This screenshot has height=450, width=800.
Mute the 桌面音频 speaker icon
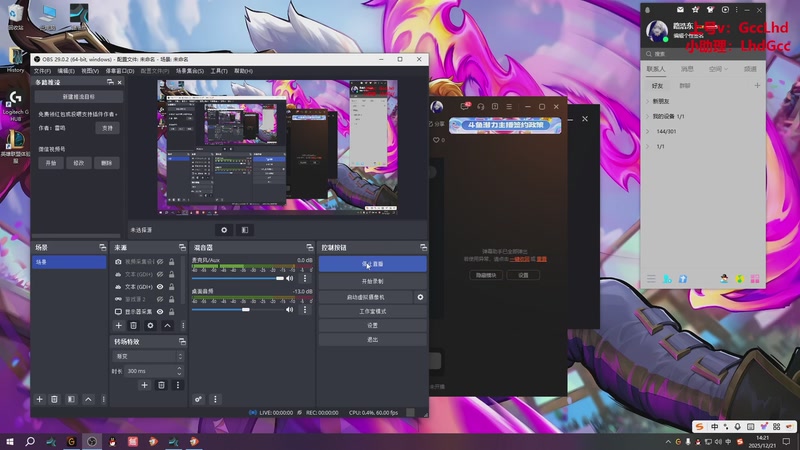(289, 309)
